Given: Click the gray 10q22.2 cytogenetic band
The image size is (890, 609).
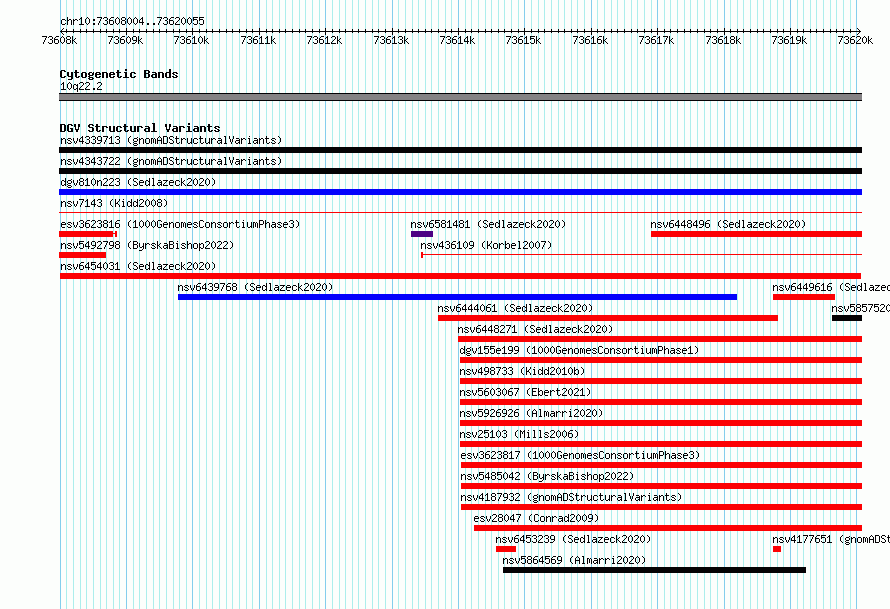Looking at the screenshot, I should (460, 97).
